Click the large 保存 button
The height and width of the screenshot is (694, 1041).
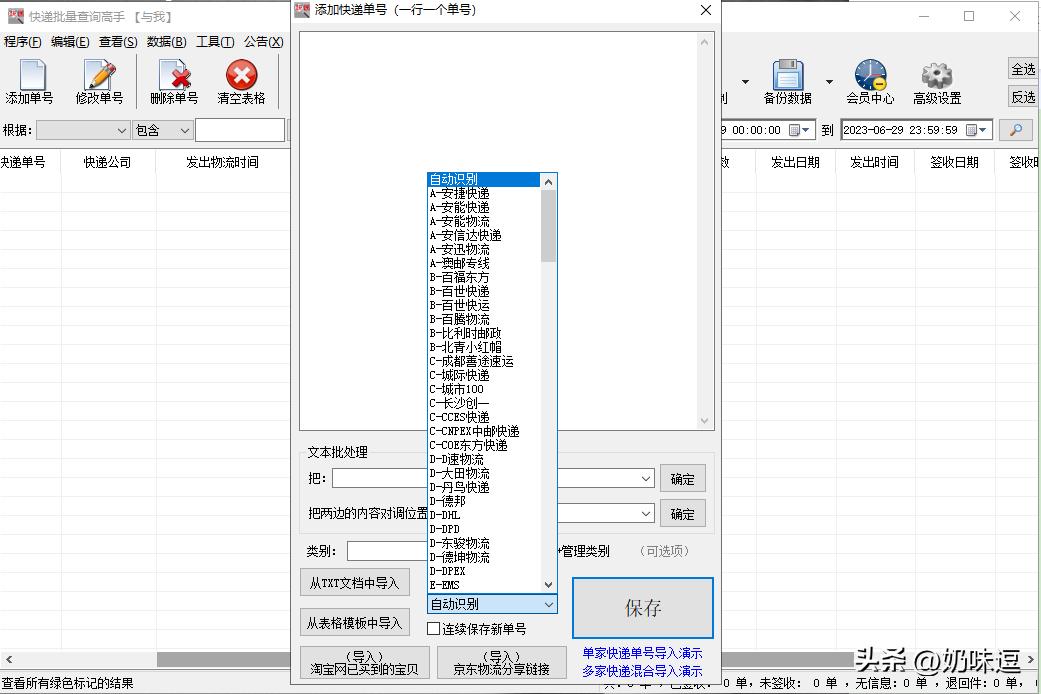[x=643, y=608]
